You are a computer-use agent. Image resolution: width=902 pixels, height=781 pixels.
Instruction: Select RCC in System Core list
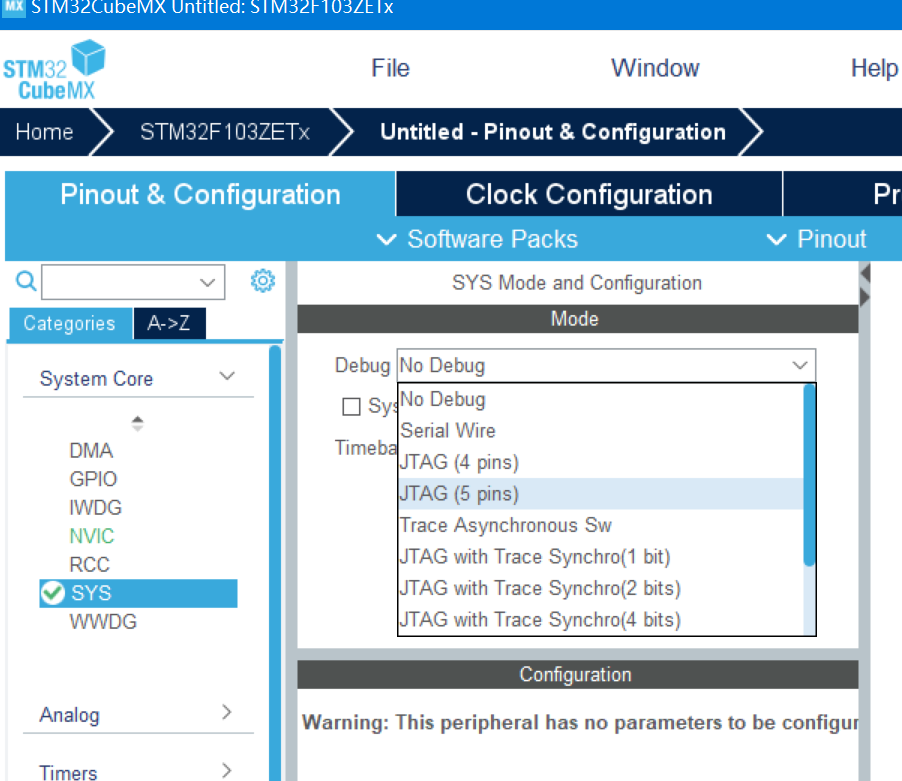pyautogui.click(x=89, y=565)
